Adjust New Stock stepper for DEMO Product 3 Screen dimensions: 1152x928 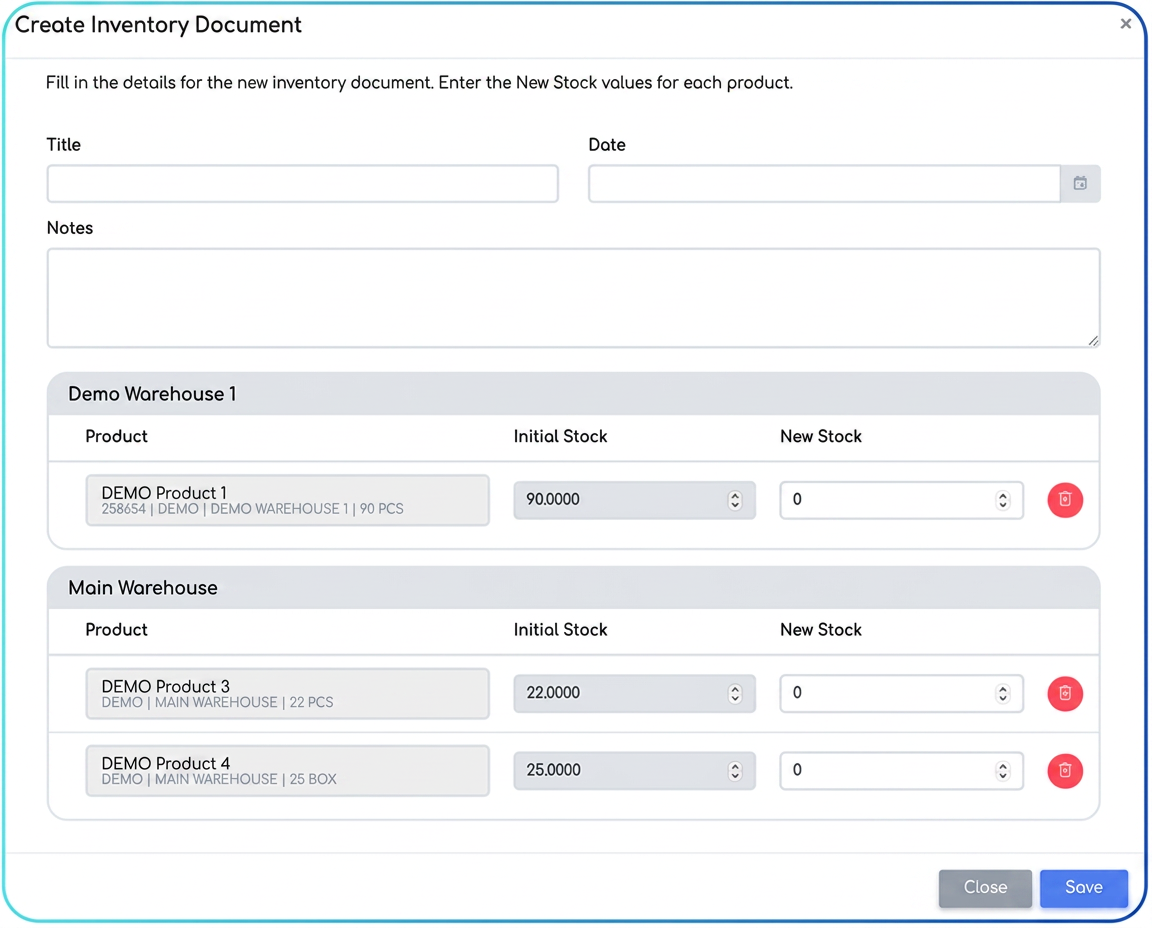click(1003, 694)
